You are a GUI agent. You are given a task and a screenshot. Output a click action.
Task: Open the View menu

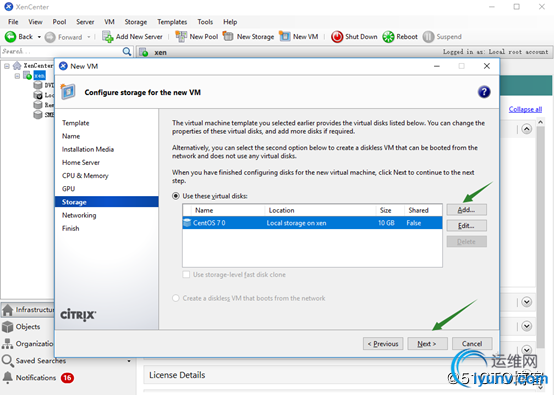click(35, 22)
